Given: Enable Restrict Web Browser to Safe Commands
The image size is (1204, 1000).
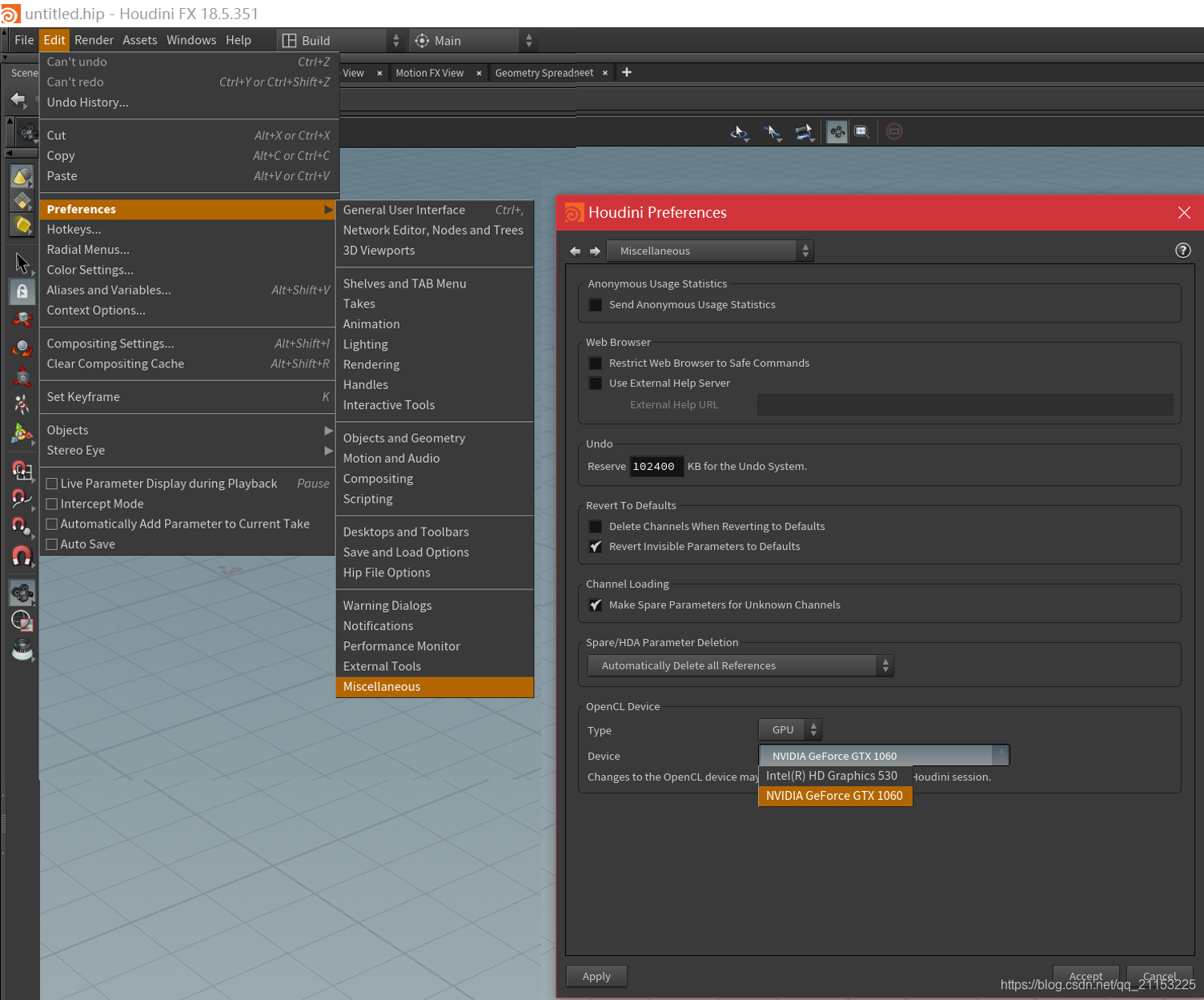Looking at the screenshot, I should tap(596, 363).
